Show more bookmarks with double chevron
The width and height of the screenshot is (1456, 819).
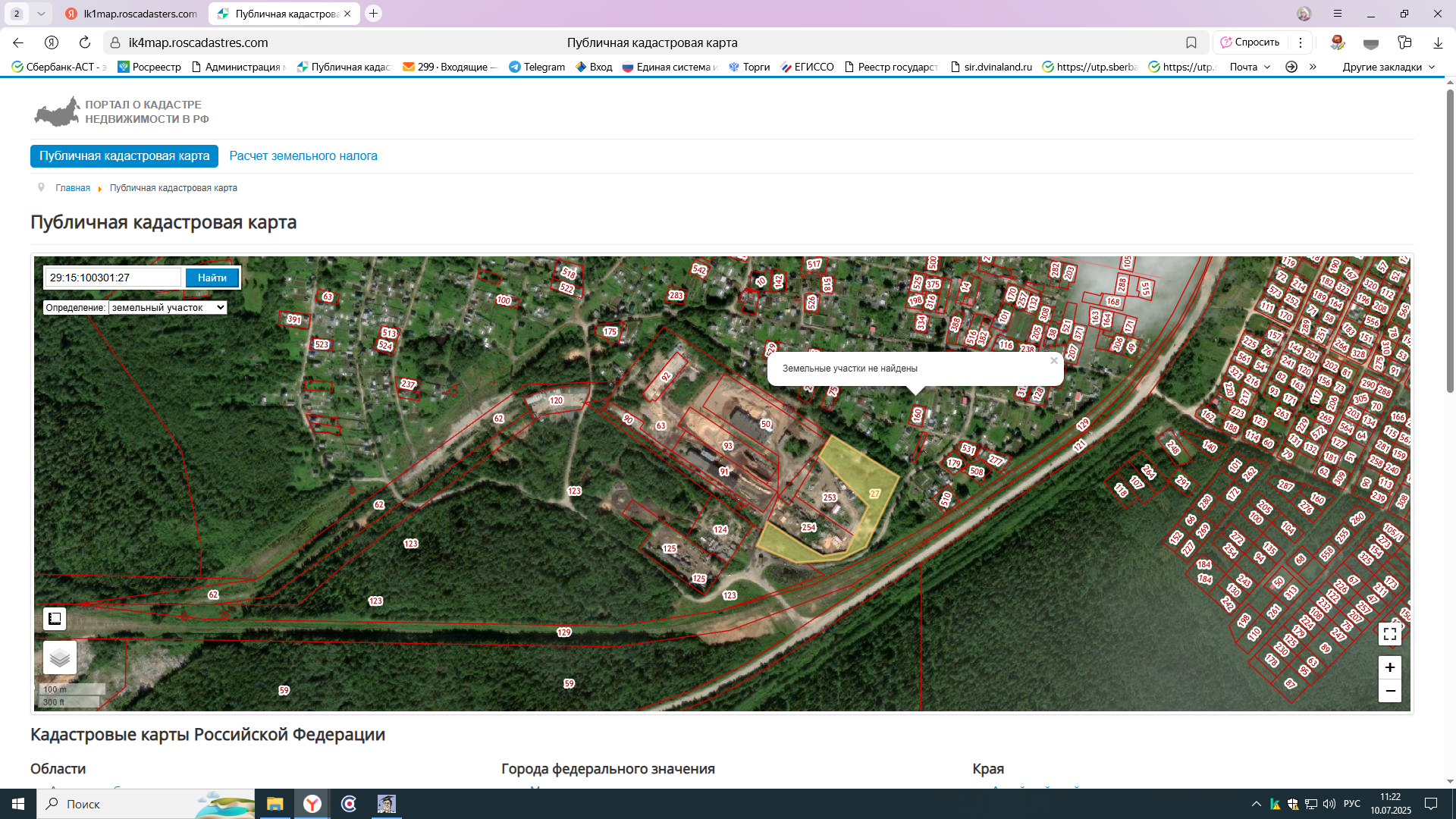coord(1313,67)
